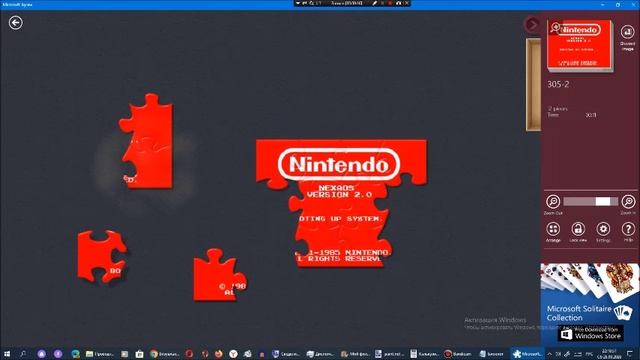This screenshot has height=360, width=640.
Task: Open the Microsoft Store taskbar icon
Action: (139, 354)
